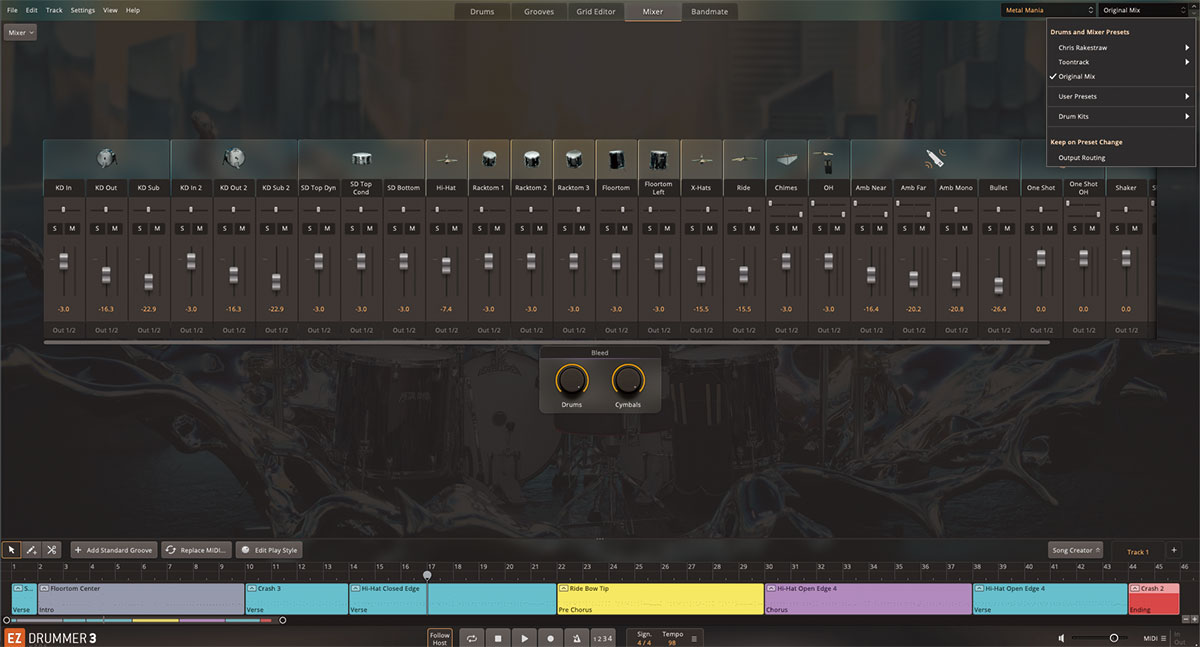This screenshot has height=647, width=1200.
Task: Click the second kick drum icon
Action: [x=233, y=158]
